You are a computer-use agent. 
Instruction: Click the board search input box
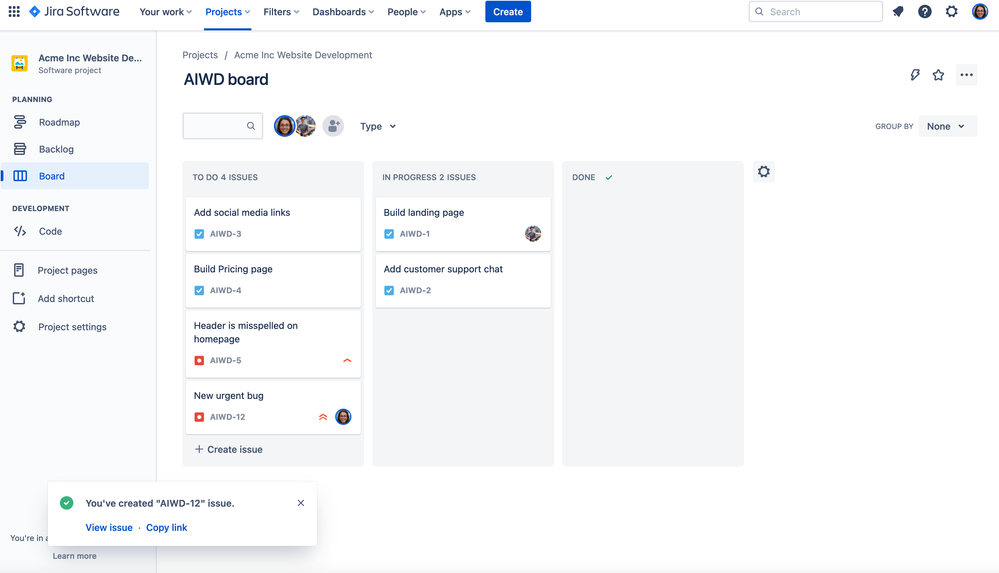[x=222, y=126]
